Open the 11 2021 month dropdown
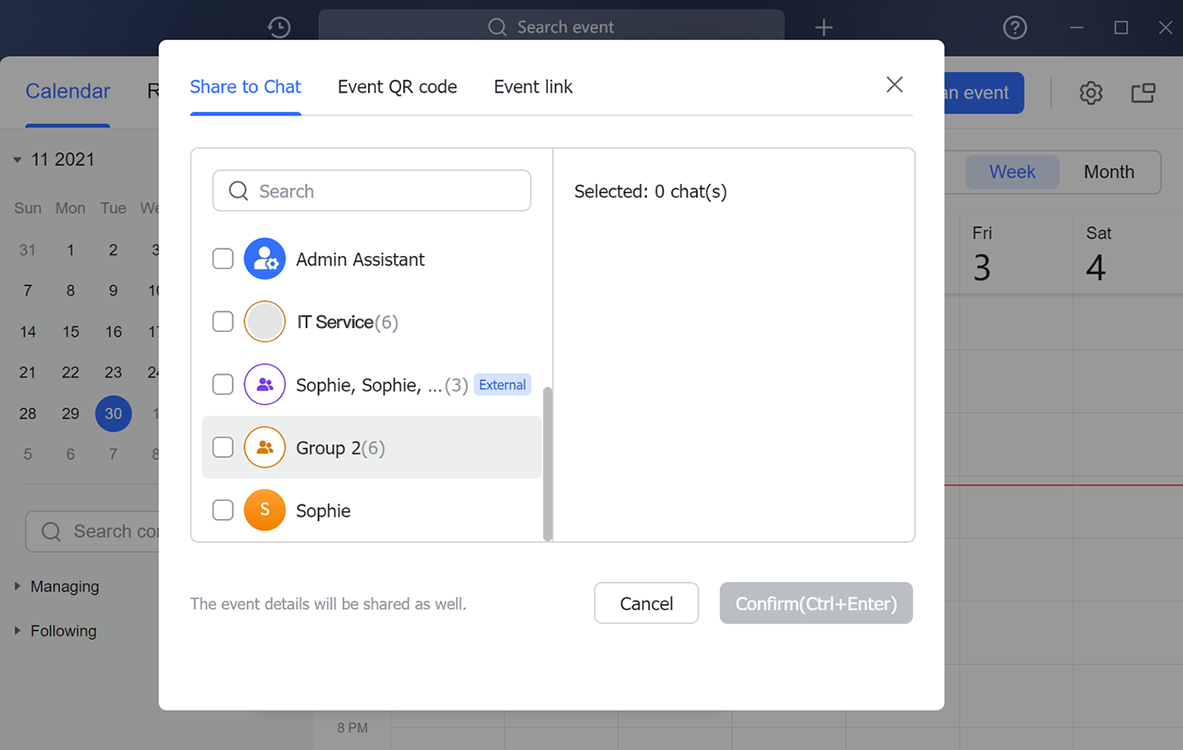This screenshot has width=1183, height=750. point(18,160)
